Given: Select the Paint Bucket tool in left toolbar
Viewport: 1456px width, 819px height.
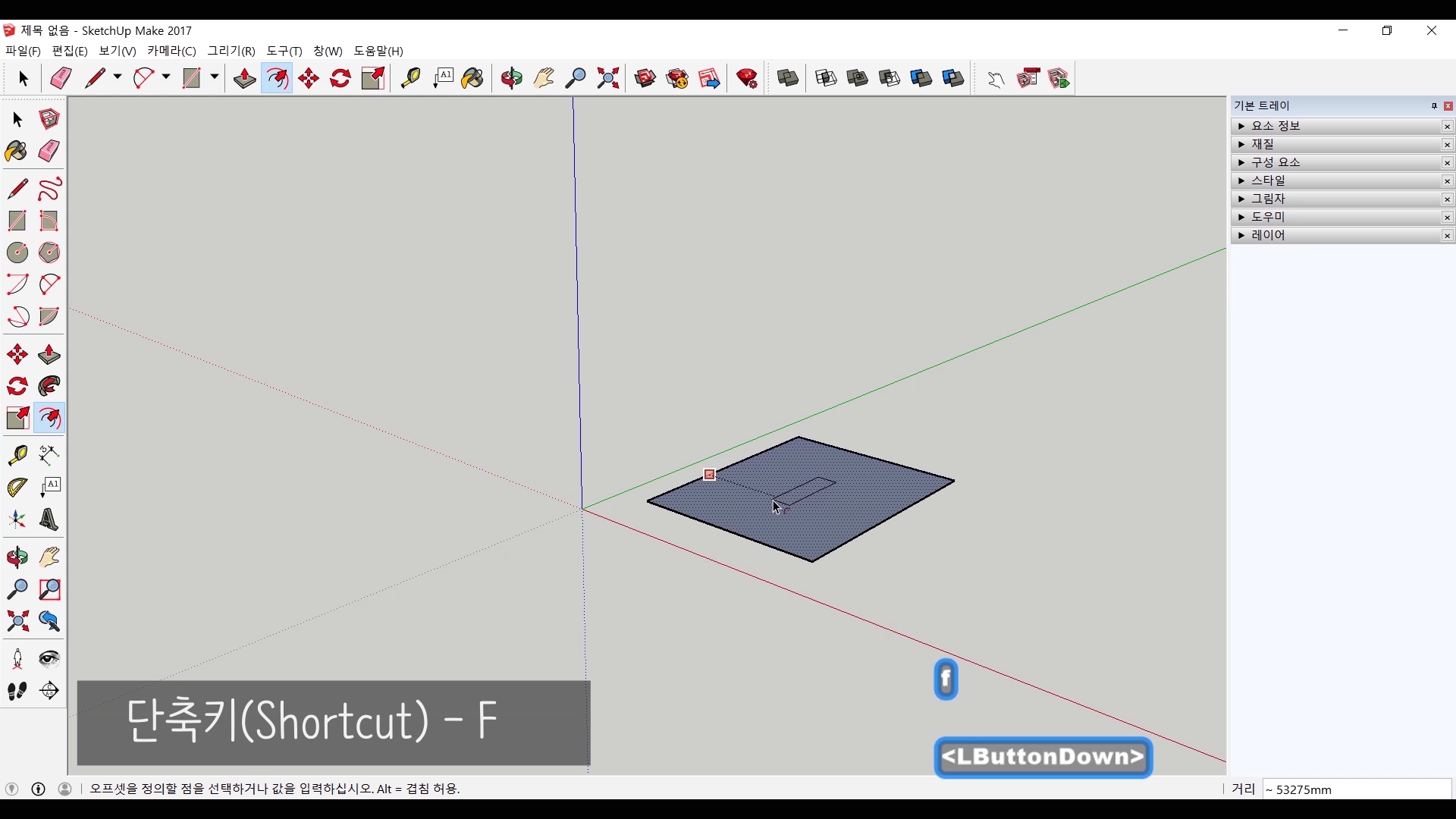Looking at the screenshot, I should tap(16, 152).
